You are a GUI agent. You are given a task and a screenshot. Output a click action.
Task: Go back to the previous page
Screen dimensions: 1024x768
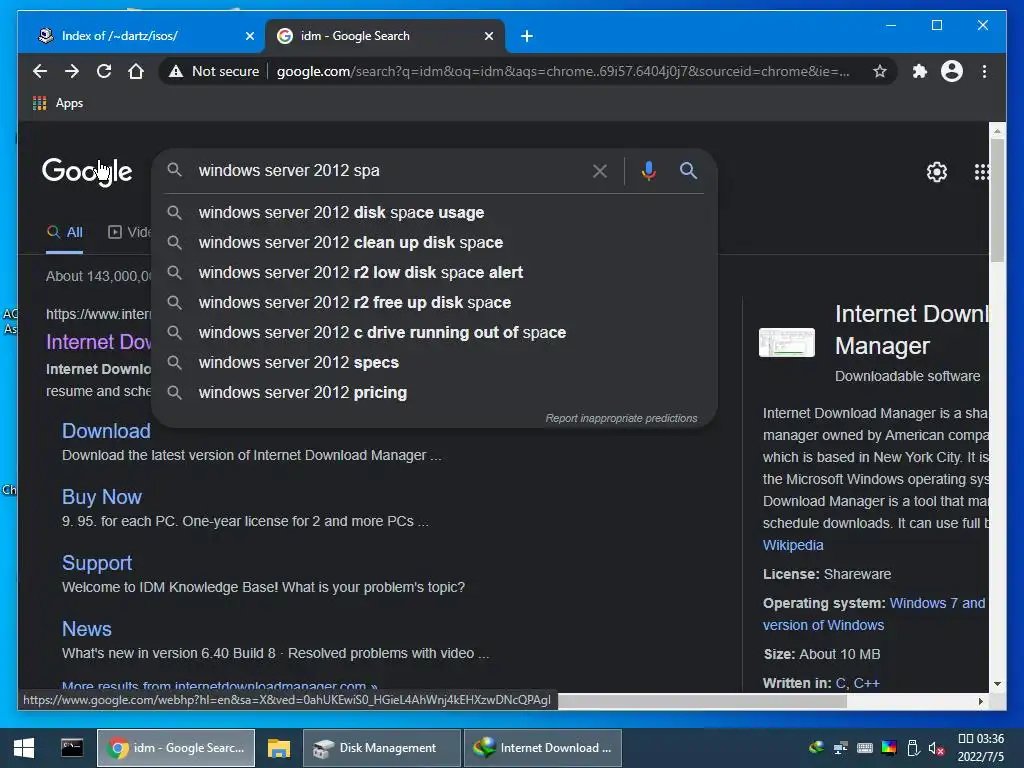[40, 71]
